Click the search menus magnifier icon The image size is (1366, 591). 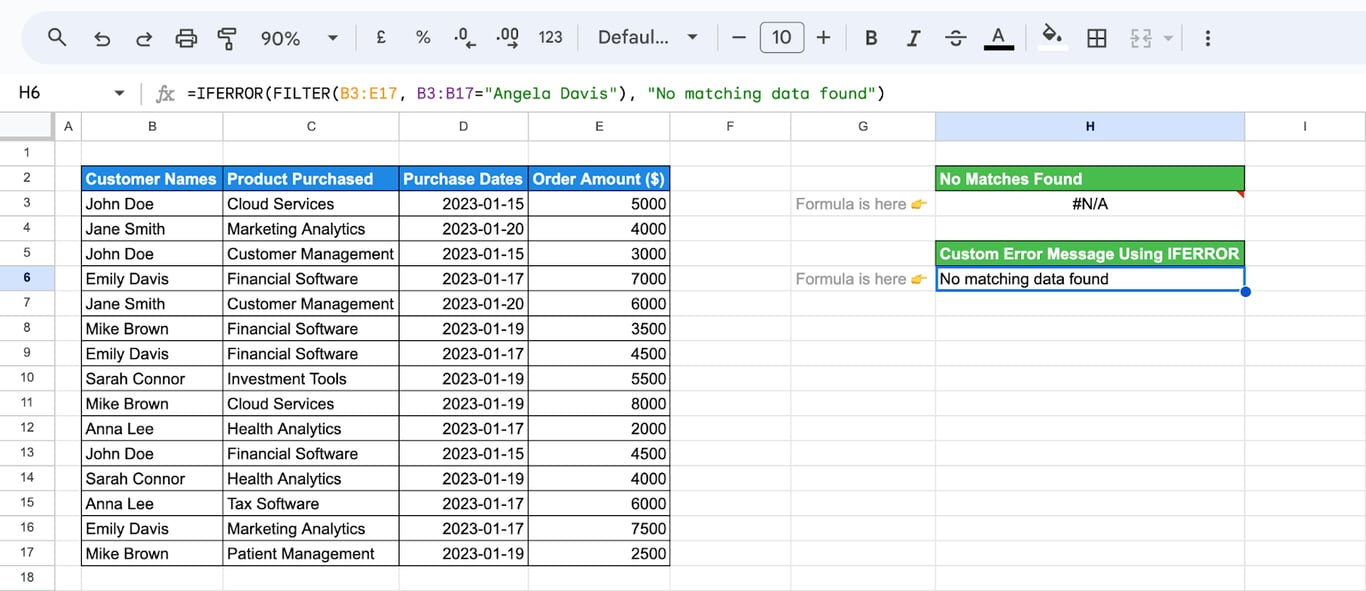tap(57, 38)
